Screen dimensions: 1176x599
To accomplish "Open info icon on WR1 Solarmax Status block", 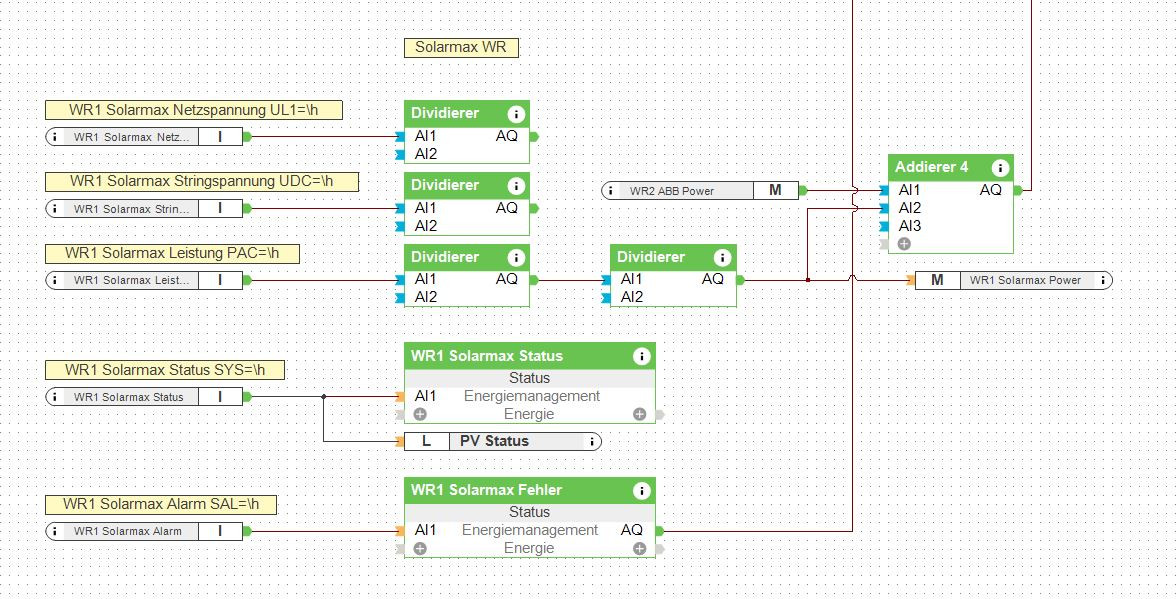I will pyautogui.click(x=641, y=356).
